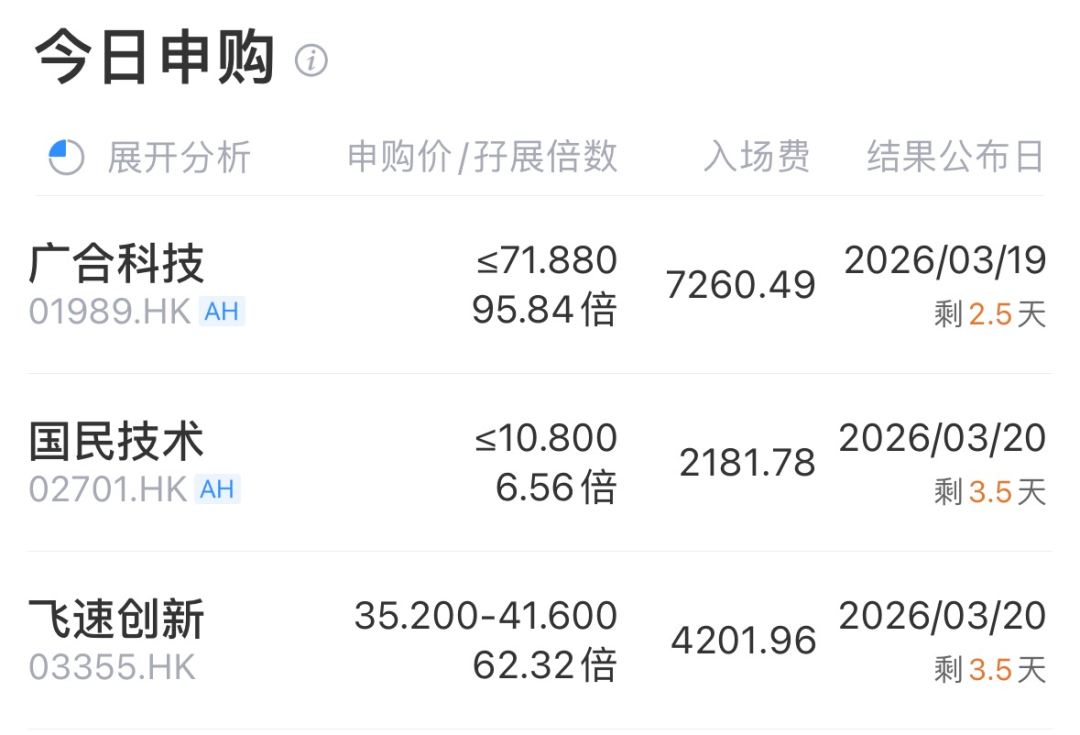The image size is (1080, 735).
Task: Click the subscription price ≤10.800 for 国民技术
Action: 548,437
